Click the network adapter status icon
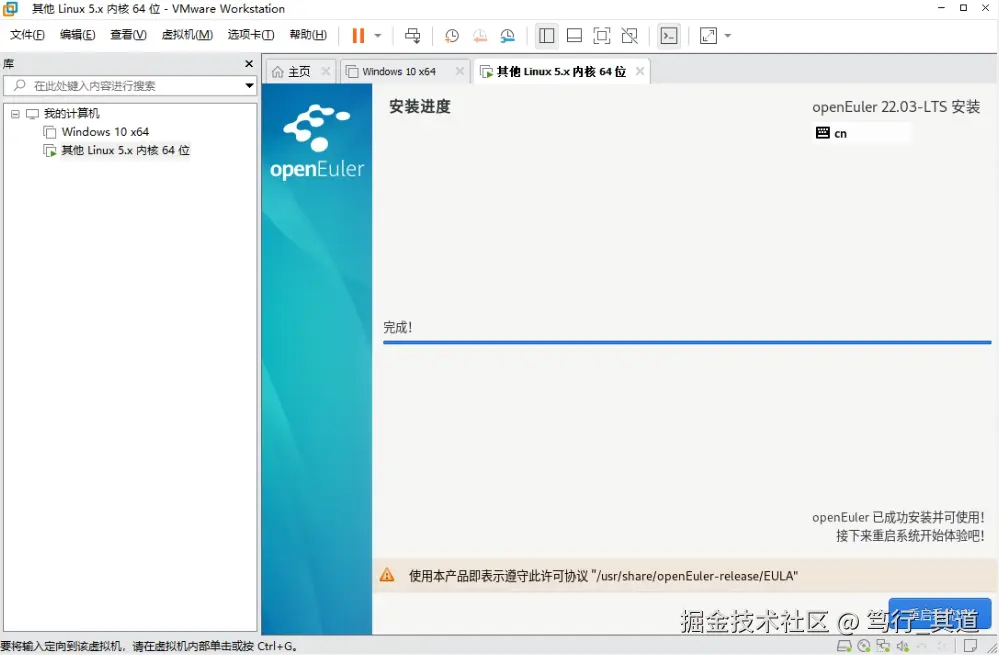The height and width of the screenshot is (655, 999). (x=883, y=646)
